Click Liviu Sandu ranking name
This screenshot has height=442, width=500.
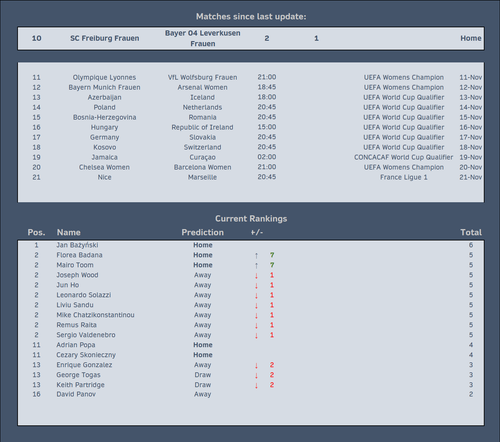(75, 305)
